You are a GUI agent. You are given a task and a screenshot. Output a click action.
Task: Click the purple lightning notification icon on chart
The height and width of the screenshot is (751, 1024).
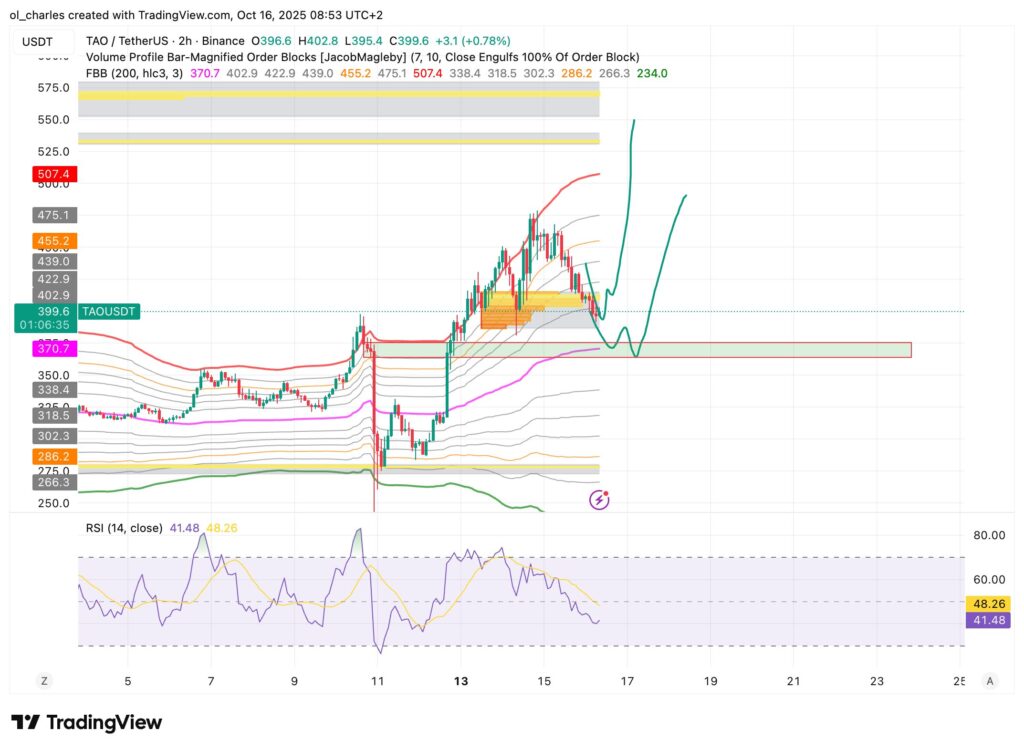click(597, 501)
